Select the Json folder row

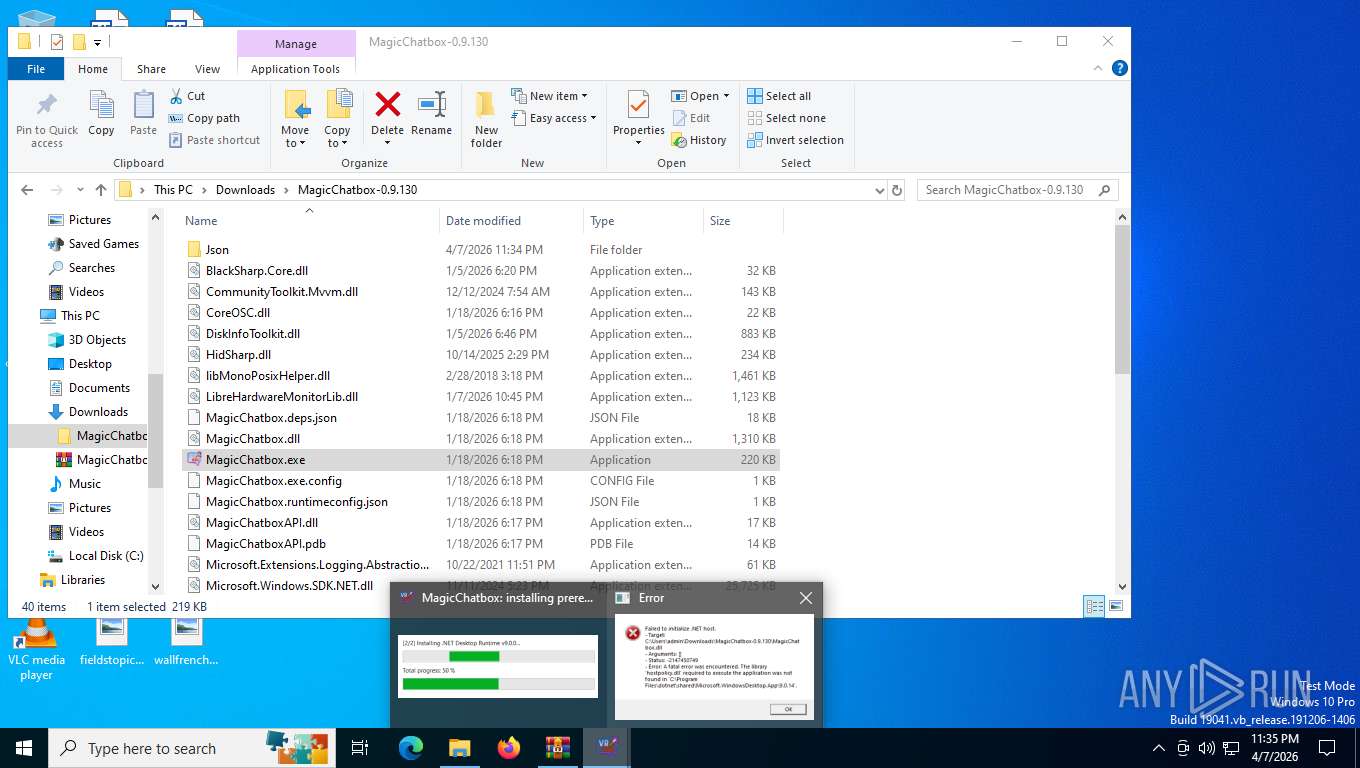click(x=481, y=250)
